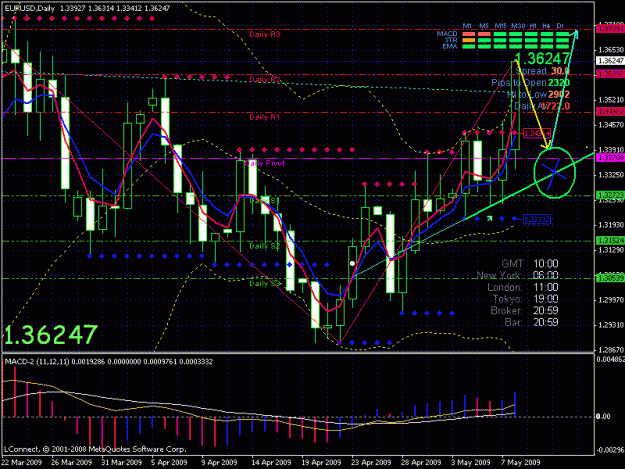The width and height of the screenshot is (625, 469).
Task: Click the Bar 20:59 clock line
Action: [x=531, y=322]
